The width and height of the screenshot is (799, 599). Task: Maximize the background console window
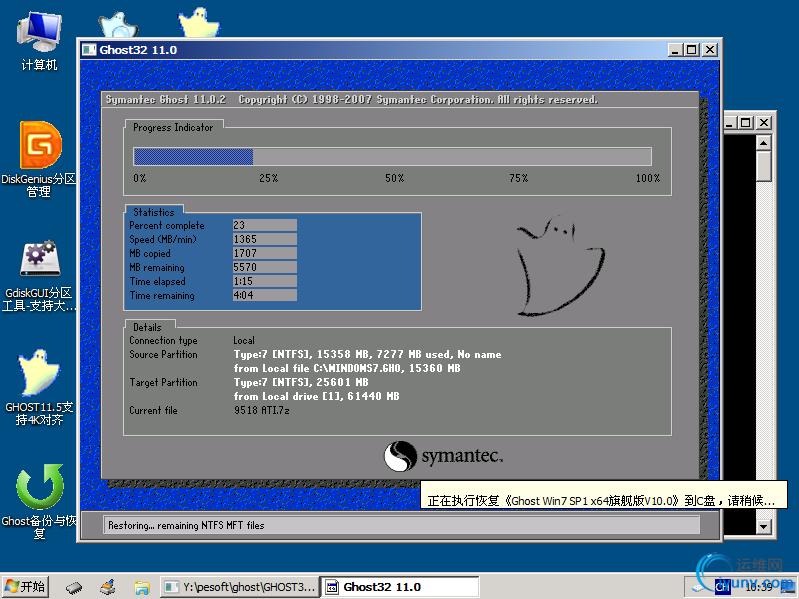pyautogui.click(x=746, y=123)
